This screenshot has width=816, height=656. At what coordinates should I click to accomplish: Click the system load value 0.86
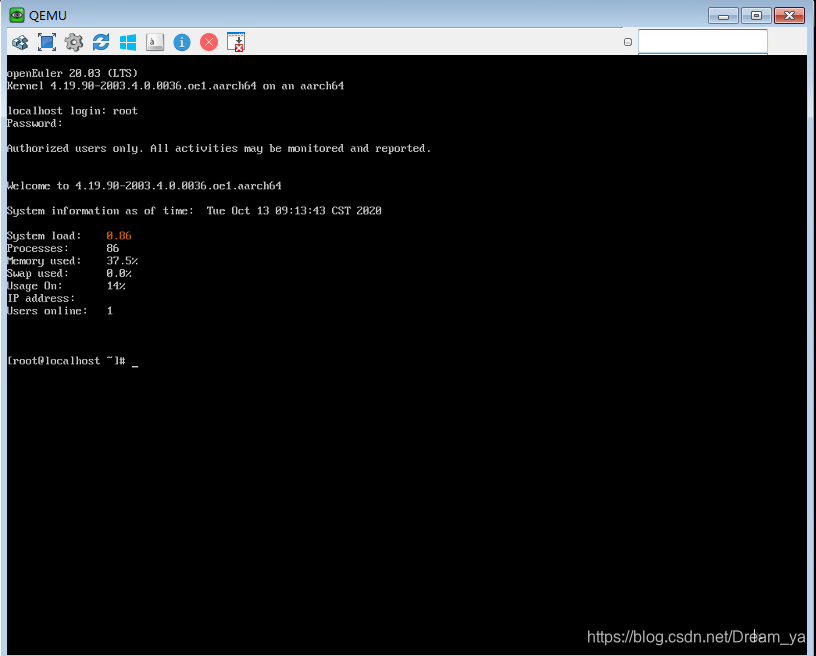[119, 236]
